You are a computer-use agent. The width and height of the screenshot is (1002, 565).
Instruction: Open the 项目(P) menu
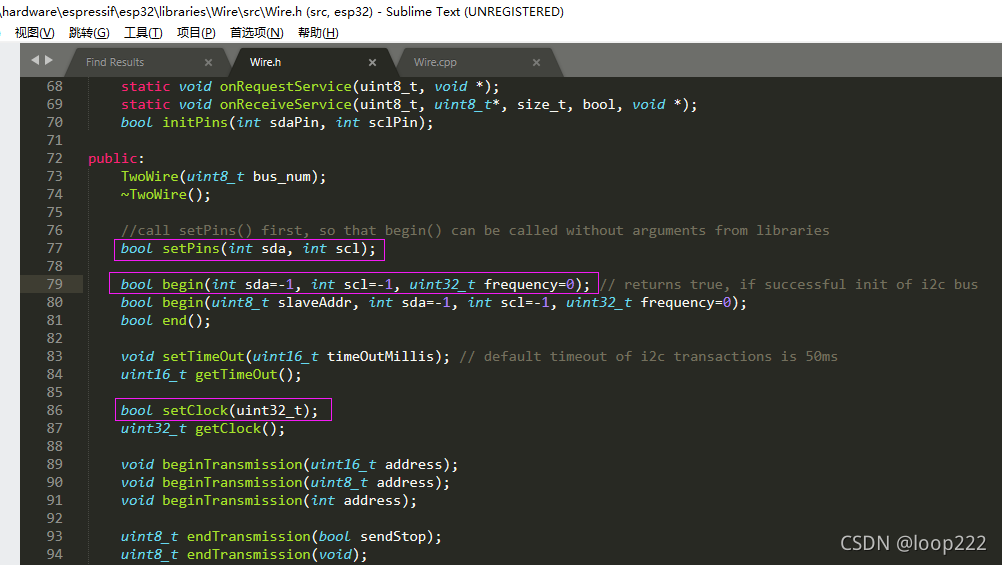(x=196, y=33)
